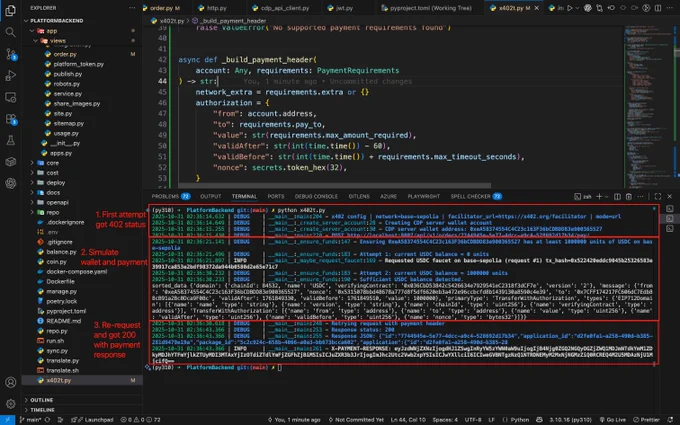The image size is (680, 425).
Task: Open notifications bell in status bar
Action: [670, 420]
